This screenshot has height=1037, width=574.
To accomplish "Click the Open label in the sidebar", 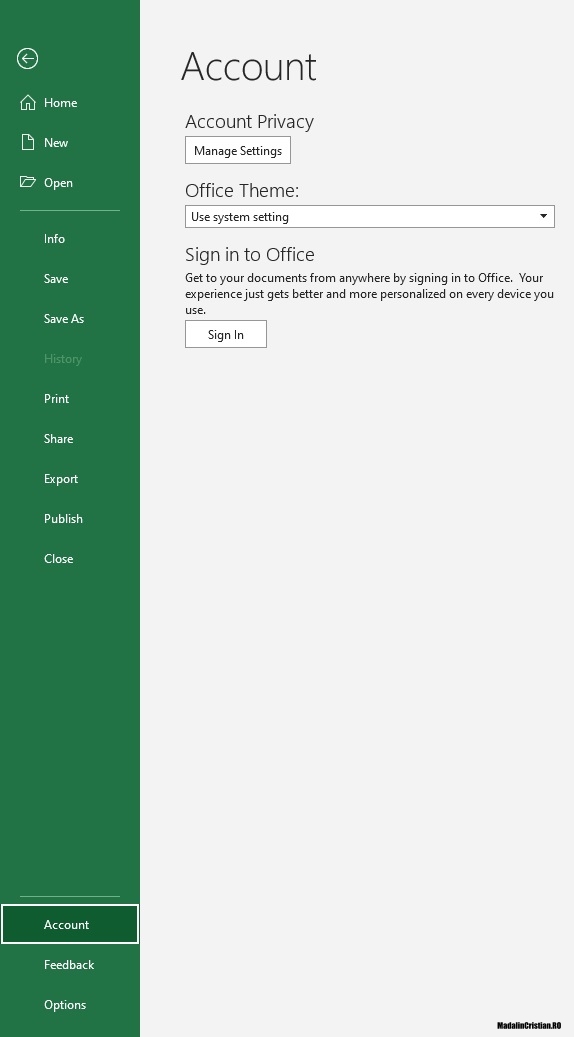I will coord(58,183).
